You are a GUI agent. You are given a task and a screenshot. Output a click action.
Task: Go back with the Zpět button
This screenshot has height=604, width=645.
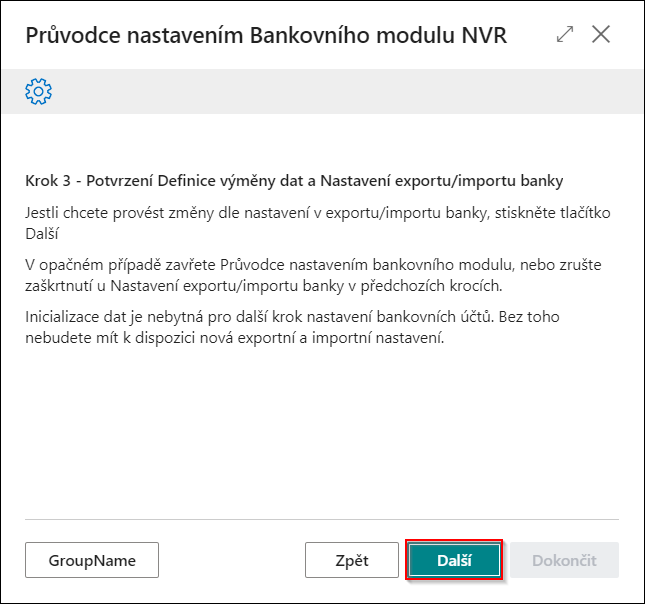[x=352, y=560]
